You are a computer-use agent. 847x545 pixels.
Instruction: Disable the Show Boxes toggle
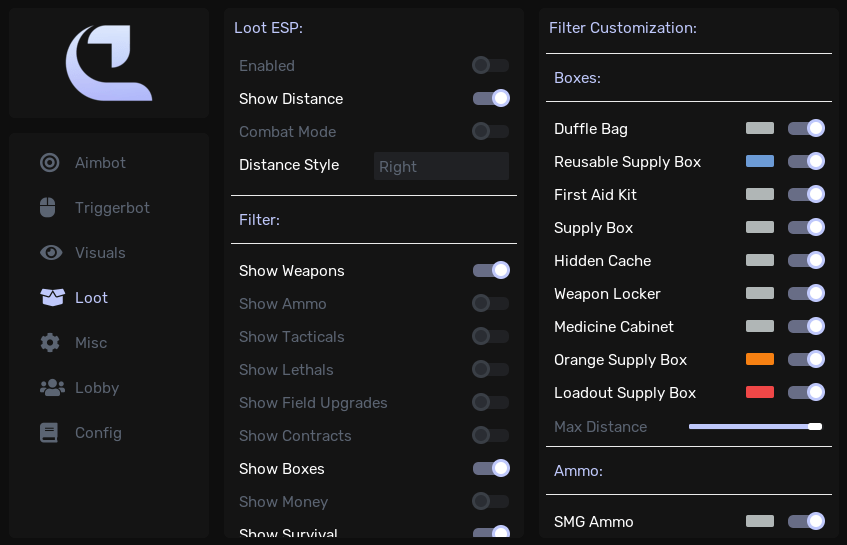click(490, 468)
